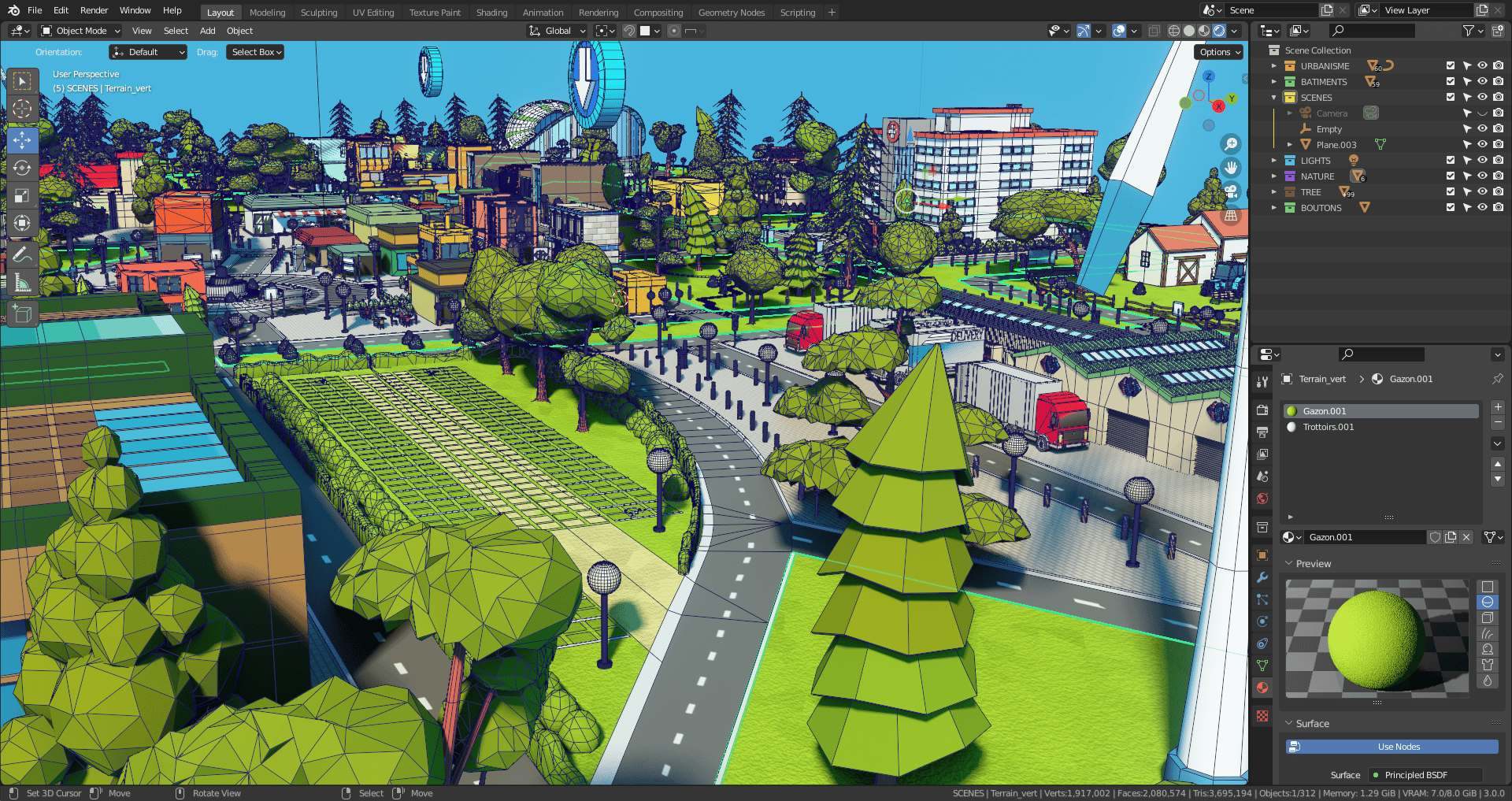Collapse the SCENES collection in the outliner
The width and height of the screenshot is (1512, 801).
pos(1274,97)
